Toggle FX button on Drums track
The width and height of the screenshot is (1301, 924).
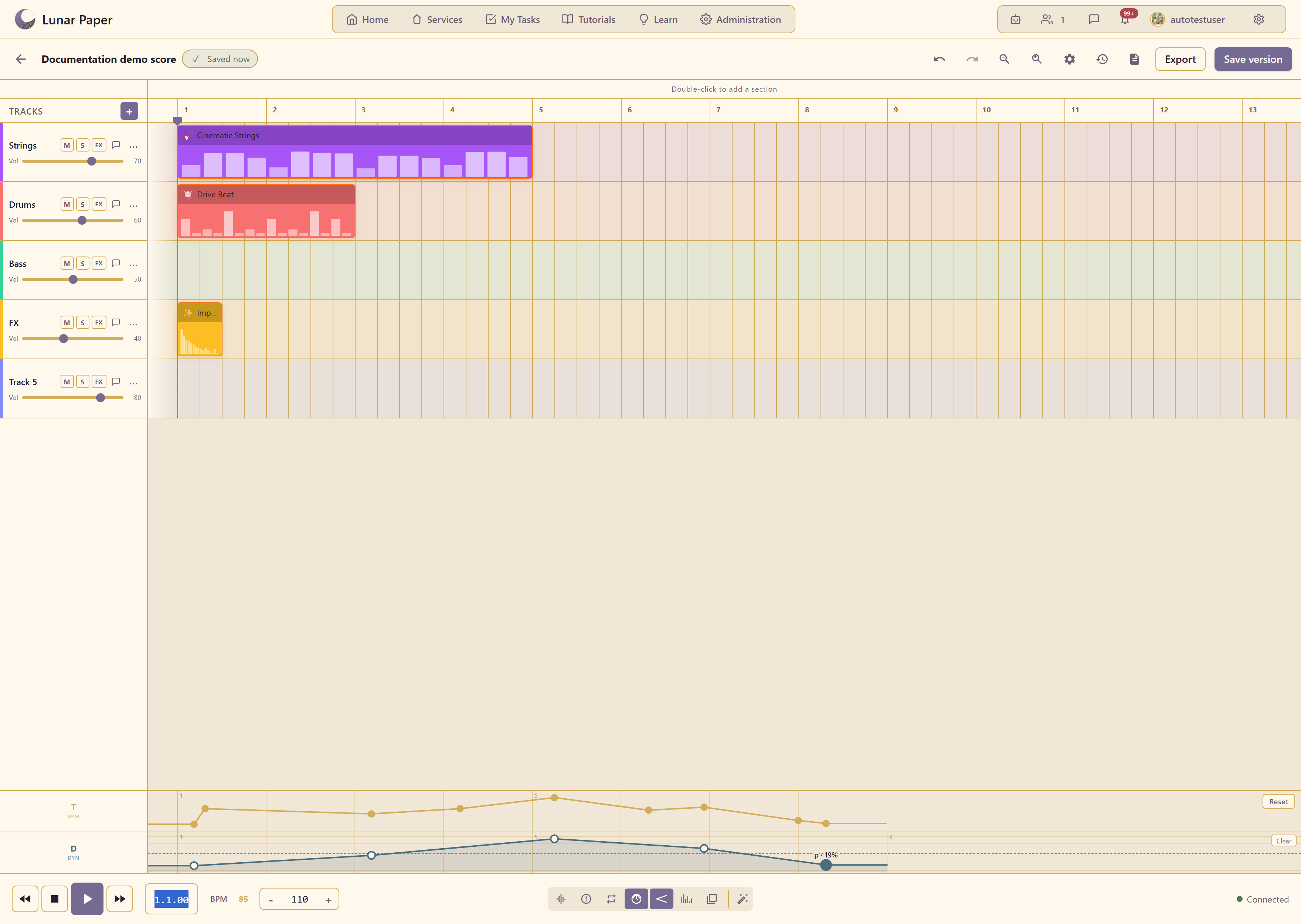tap(99, 204)
